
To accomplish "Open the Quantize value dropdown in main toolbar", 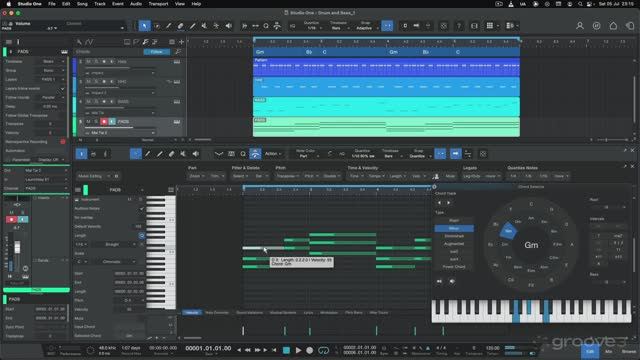I will [313, 28].
